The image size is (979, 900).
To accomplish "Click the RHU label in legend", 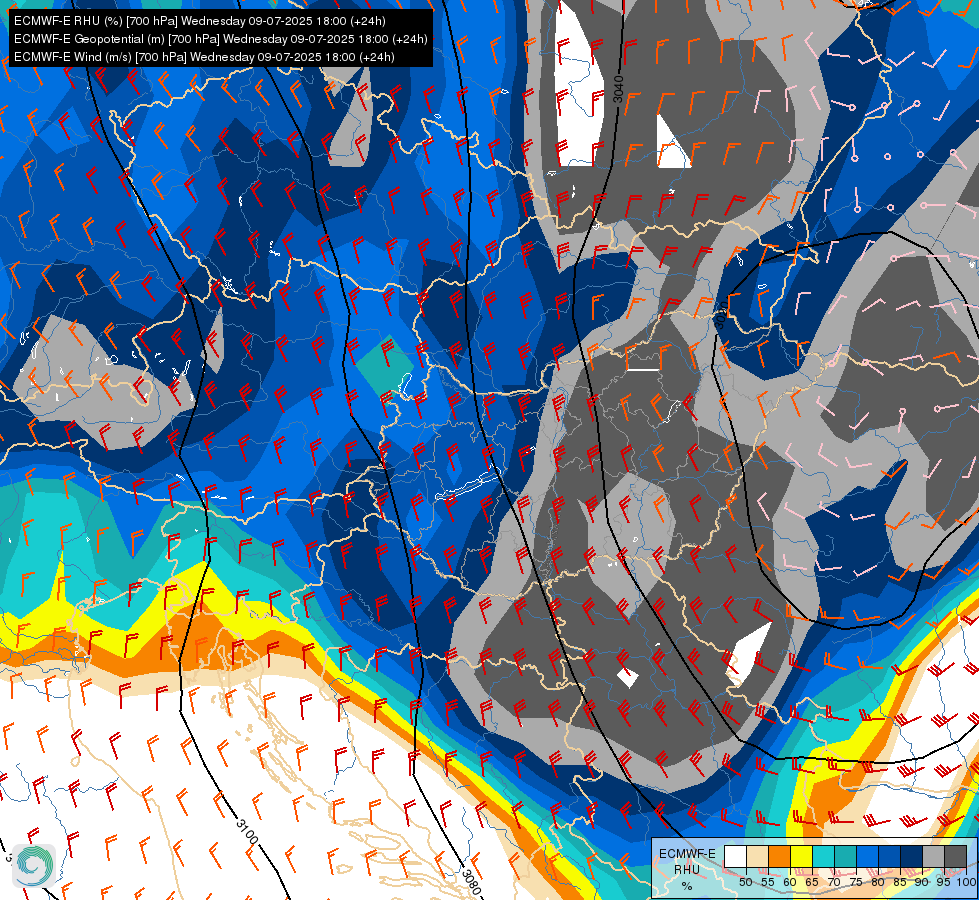I will tap(687, 869).
